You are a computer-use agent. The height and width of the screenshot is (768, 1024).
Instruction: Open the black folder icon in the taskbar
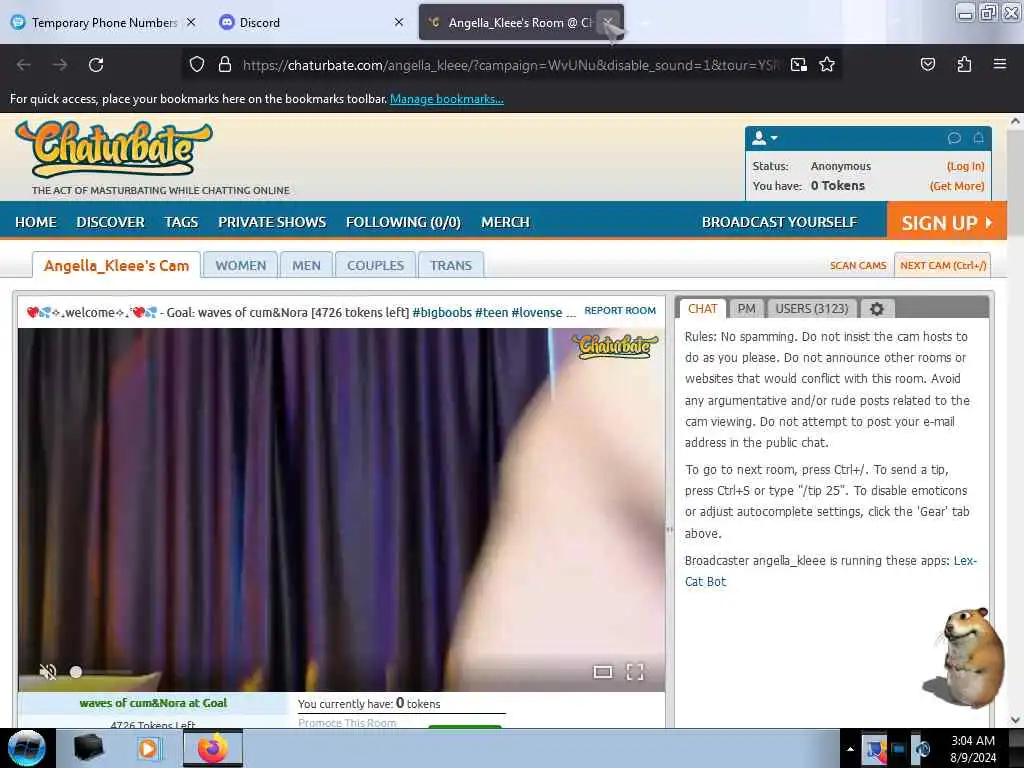(88, 748)
